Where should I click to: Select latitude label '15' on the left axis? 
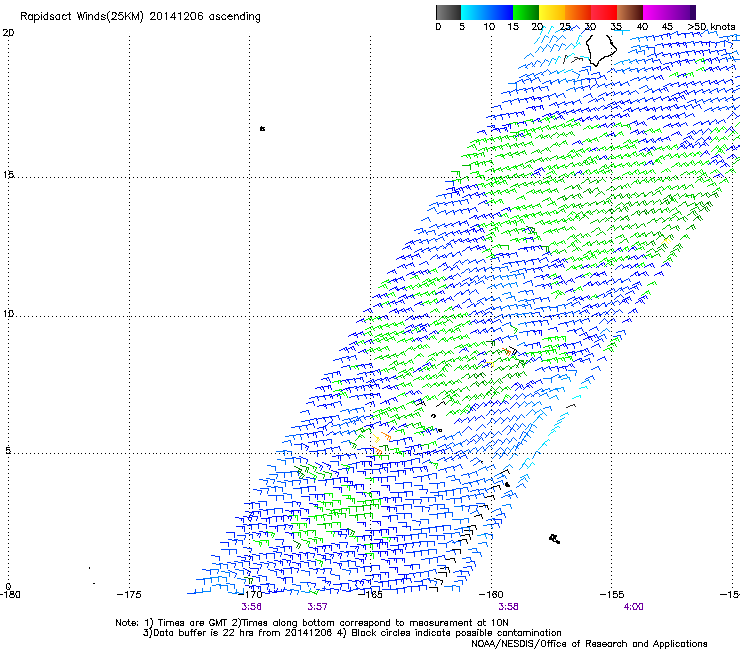[x=8, y=175]
